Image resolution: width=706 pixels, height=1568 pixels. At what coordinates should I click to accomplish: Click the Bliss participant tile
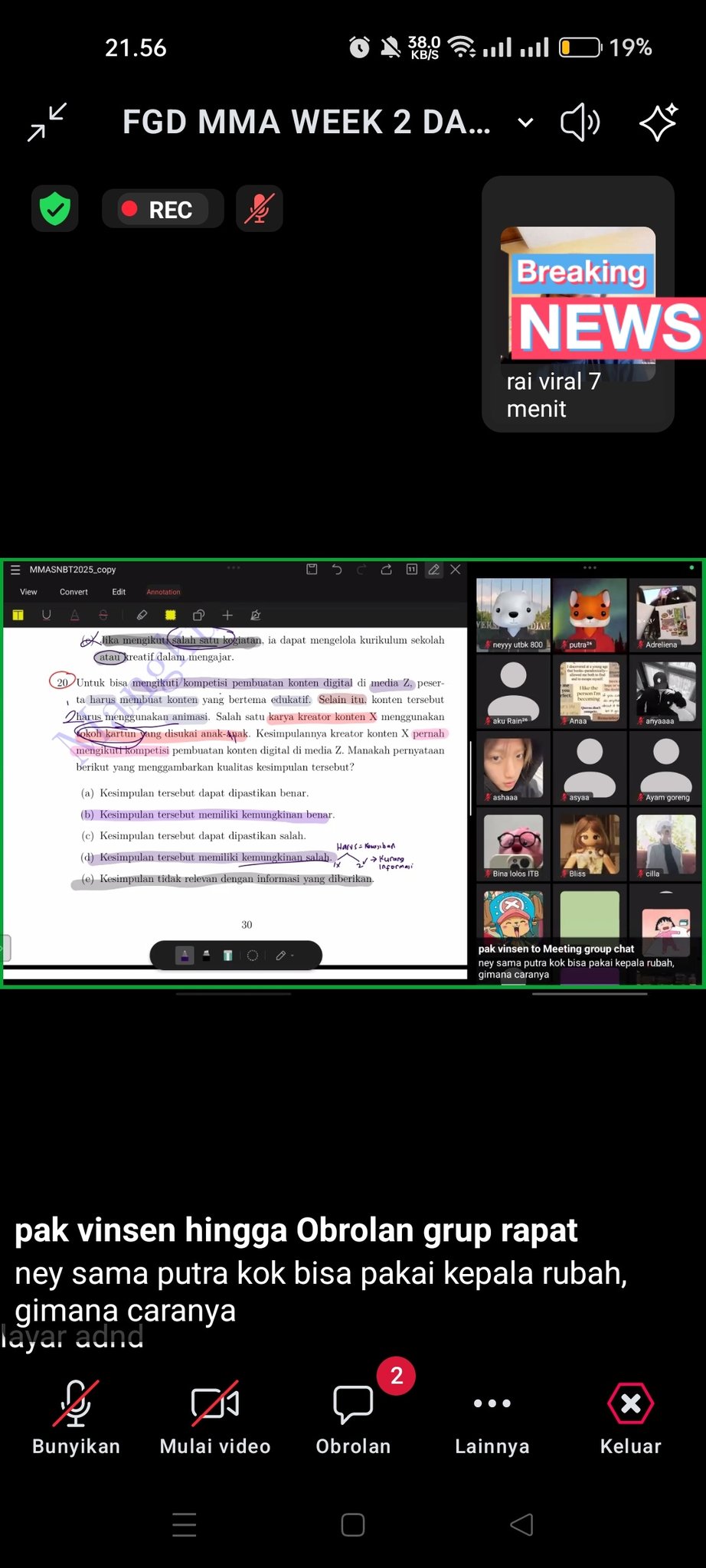(x=590, y=844)
